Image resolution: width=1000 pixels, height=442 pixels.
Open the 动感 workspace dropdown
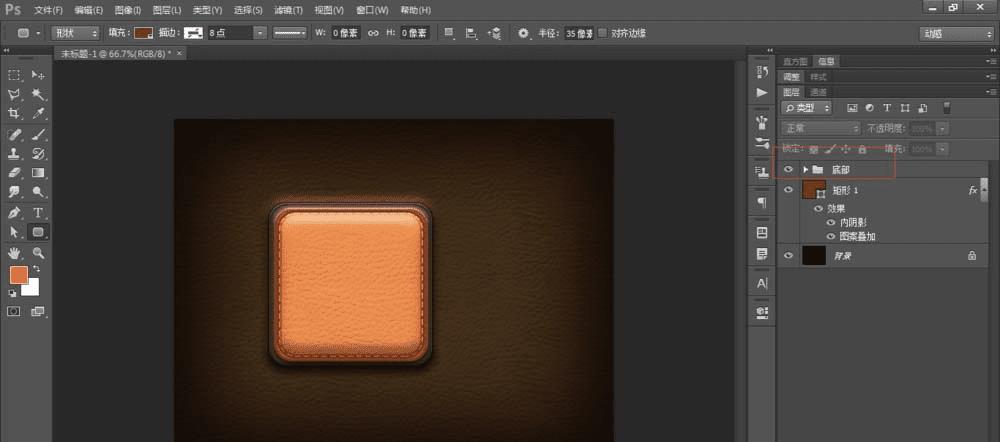(x=955, y=33)
